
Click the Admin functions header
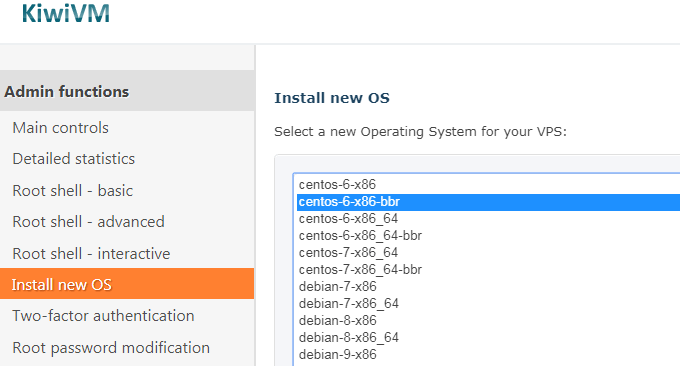click(x=127, y=91)
